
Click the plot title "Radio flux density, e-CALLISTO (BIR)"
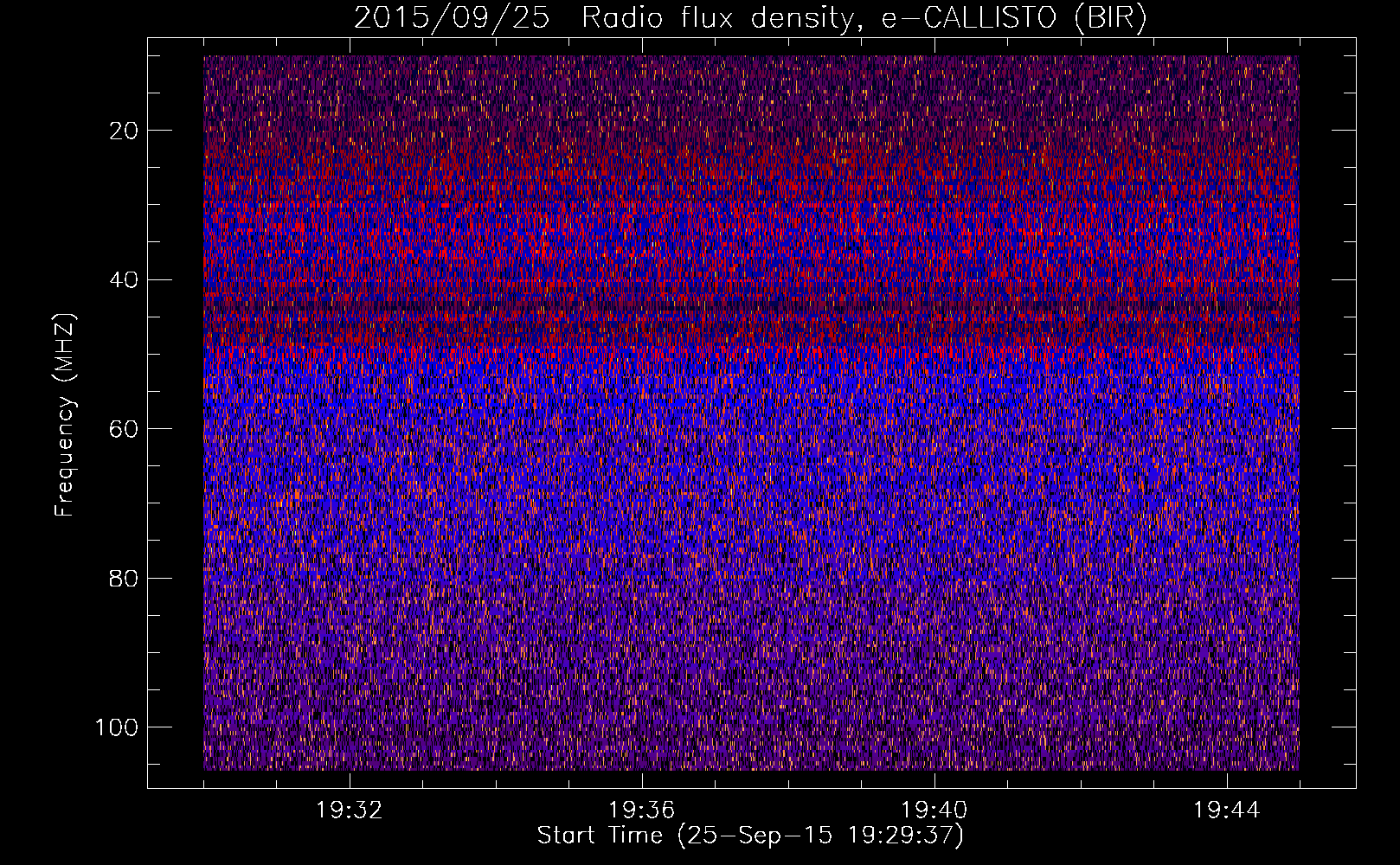click(x=864, y=18)
